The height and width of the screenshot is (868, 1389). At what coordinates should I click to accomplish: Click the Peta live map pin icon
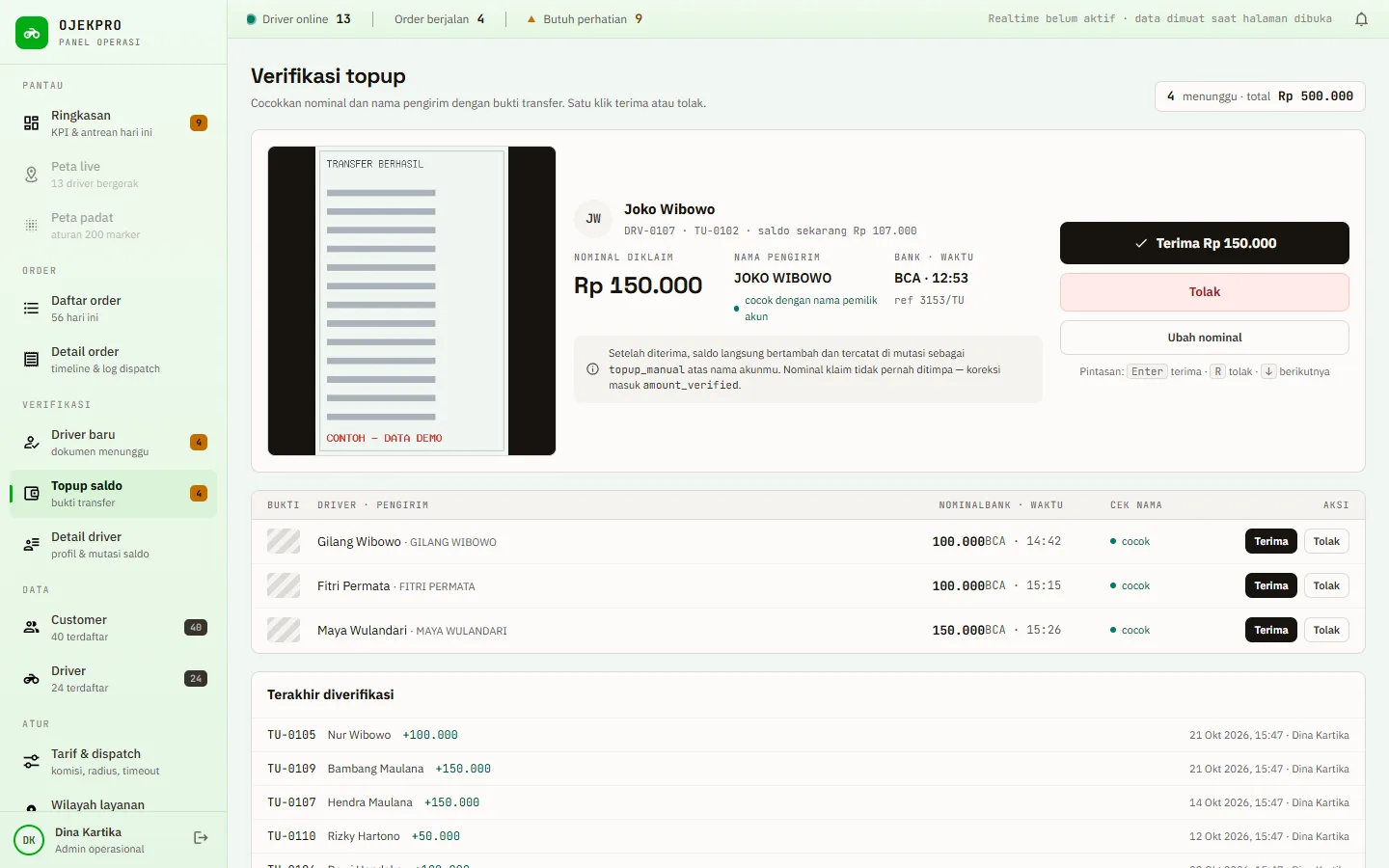[32, 175]
